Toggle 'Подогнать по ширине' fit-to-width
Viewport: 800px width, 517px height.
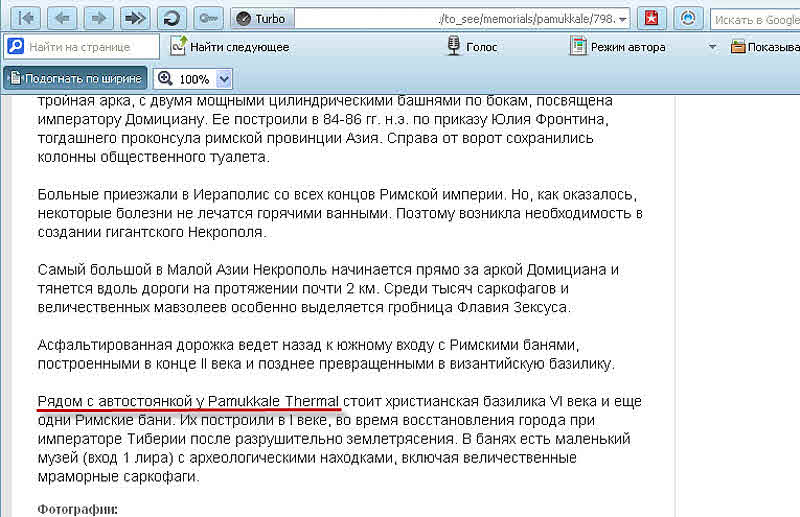tap(76, 78)
